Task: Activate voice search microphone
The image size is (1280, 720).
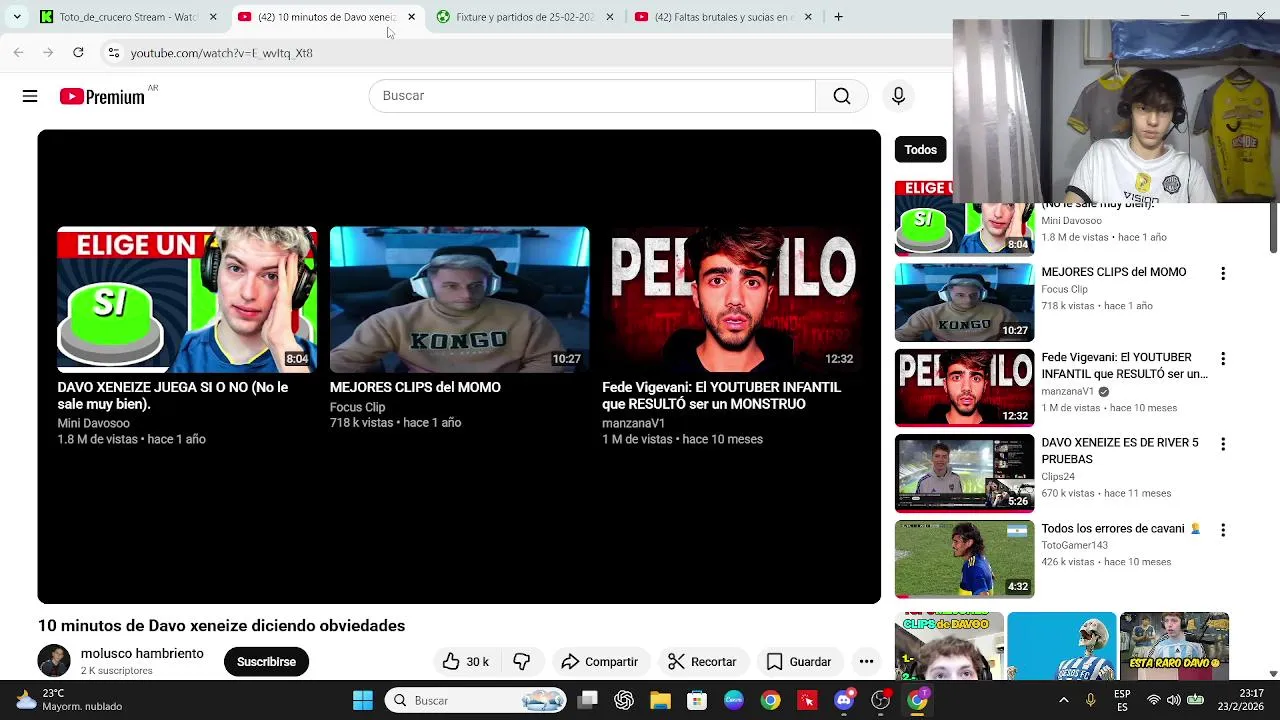Action: tap(898, 96)
